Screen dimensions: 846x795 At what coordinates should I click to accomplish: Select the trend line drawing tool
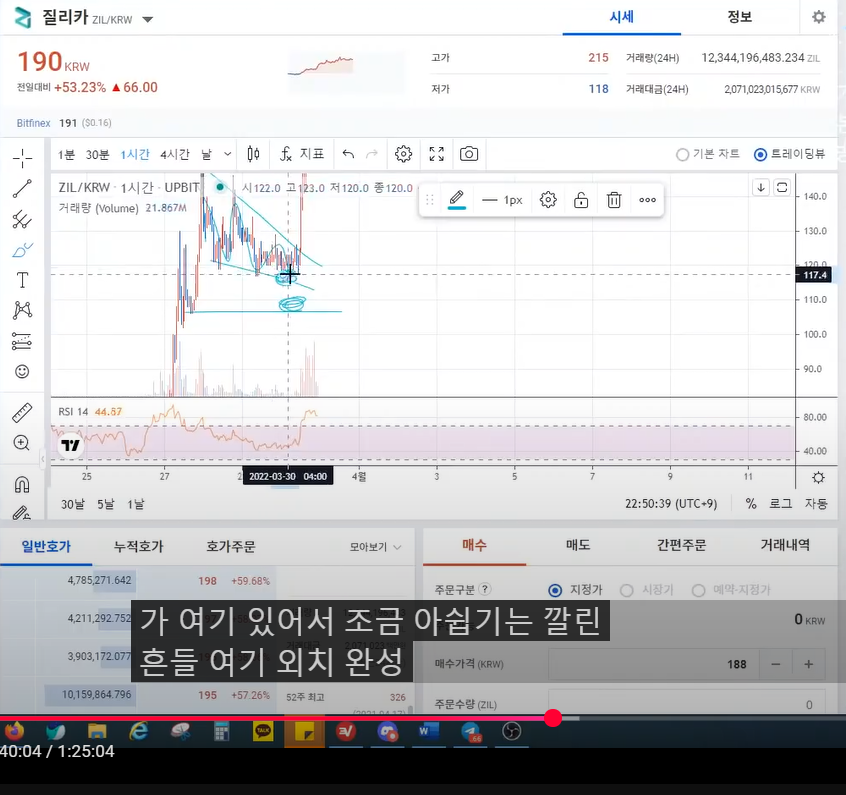pyautogui.click(x=22, y=189)
